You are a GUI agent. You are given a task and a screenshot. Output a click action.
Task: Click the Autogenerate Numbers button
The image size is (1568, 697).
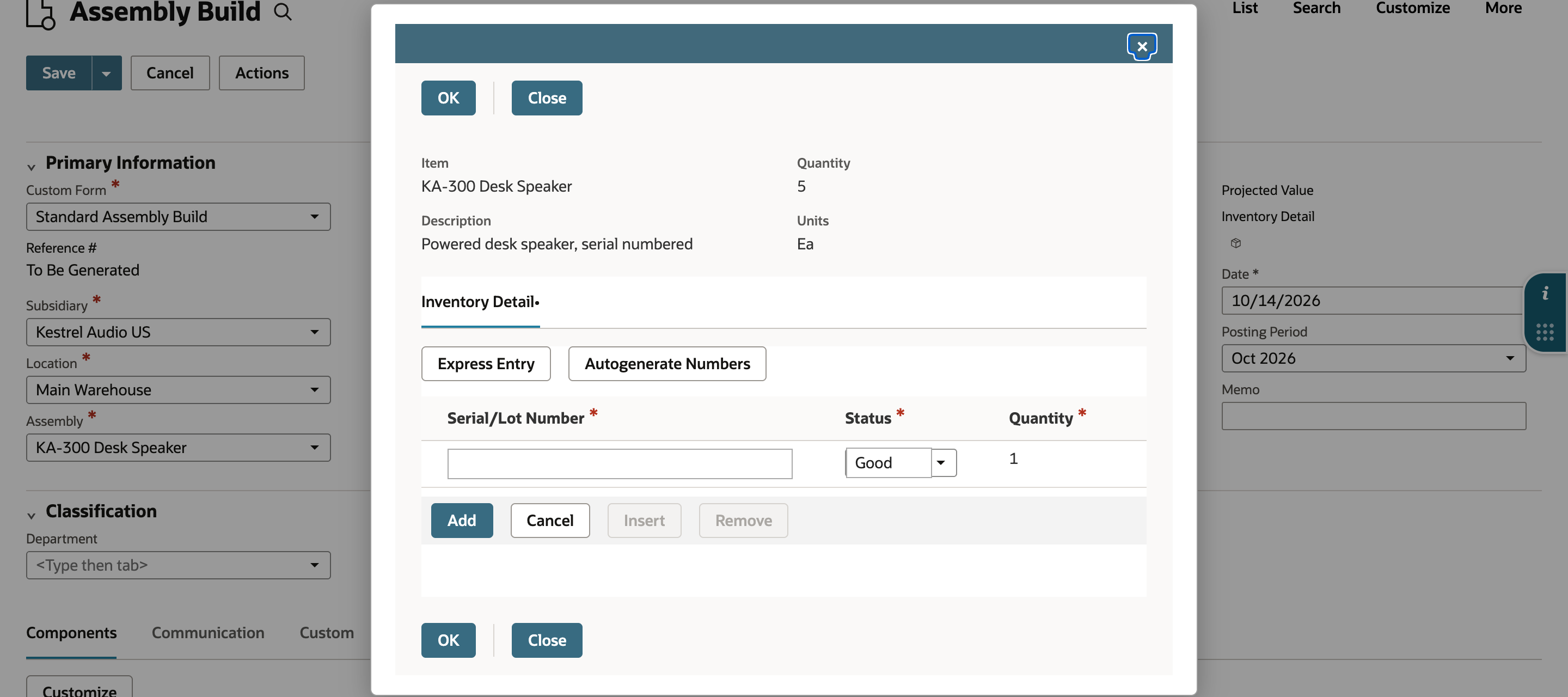point(667,364)
